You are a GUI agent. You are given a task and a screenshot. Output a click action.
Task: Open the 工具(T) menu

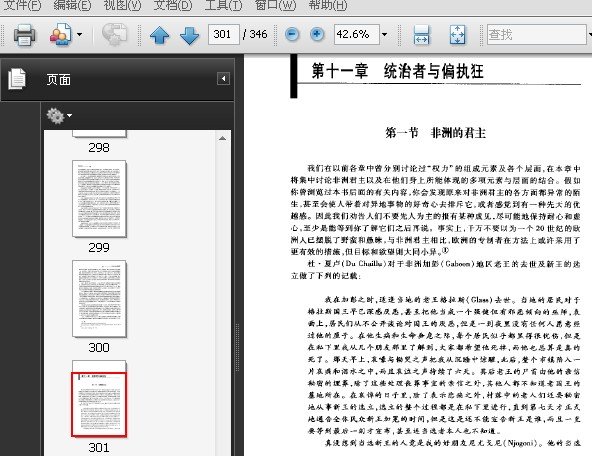coord(224,5)
